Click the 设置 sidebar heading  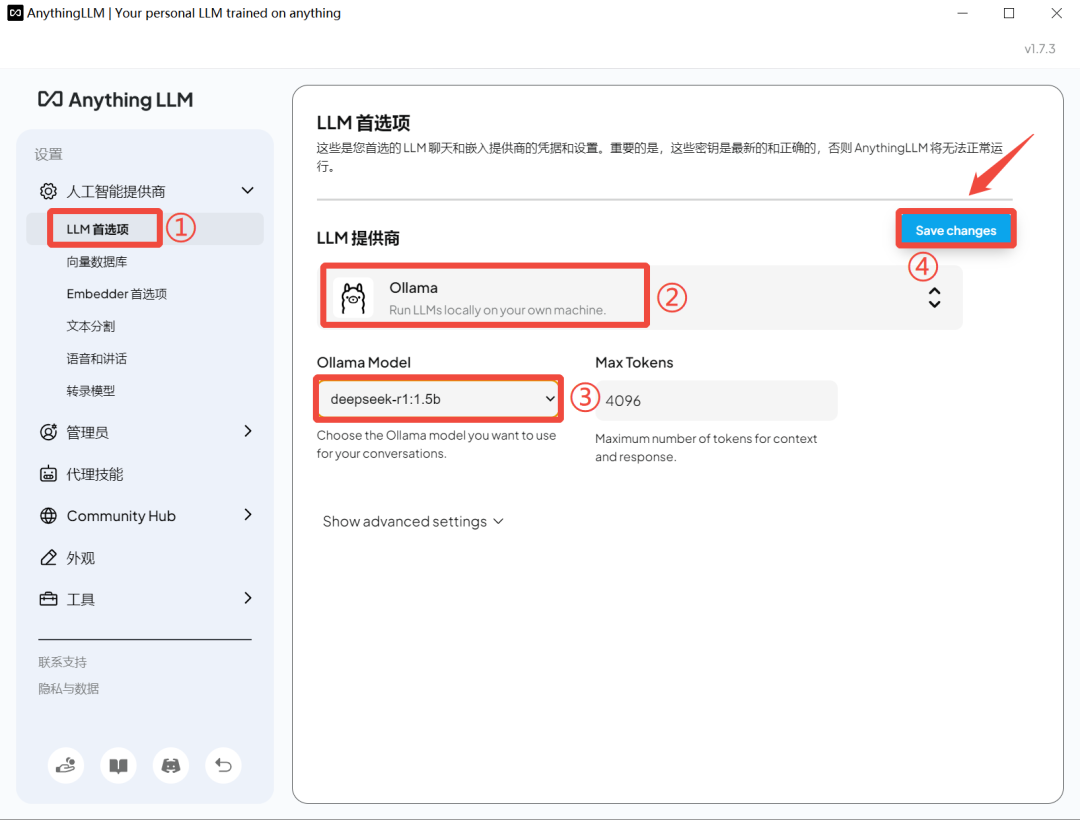coord(48,154)
